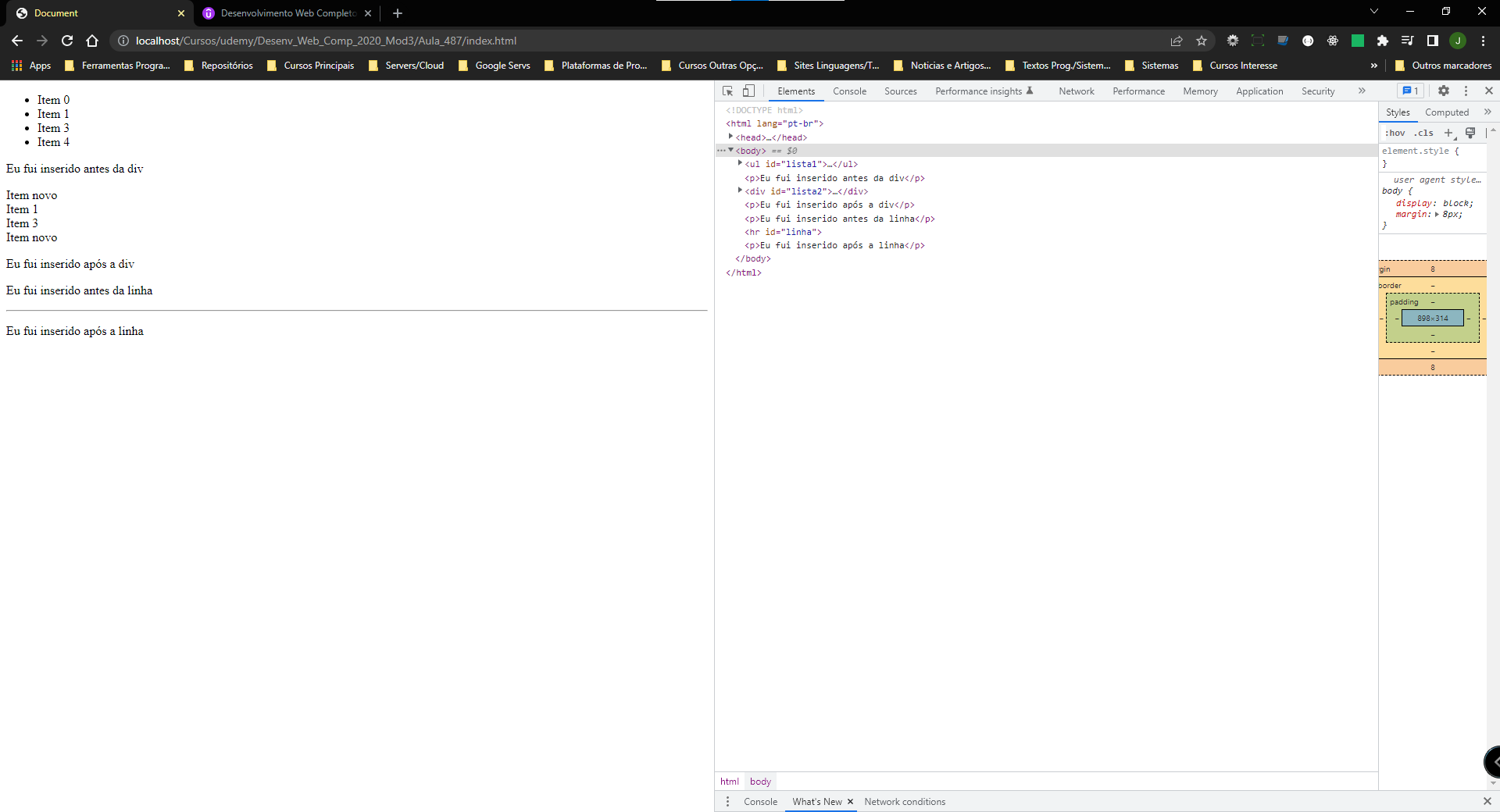
Task: Switch to the Console panel tab
Action: pos(849,91)
